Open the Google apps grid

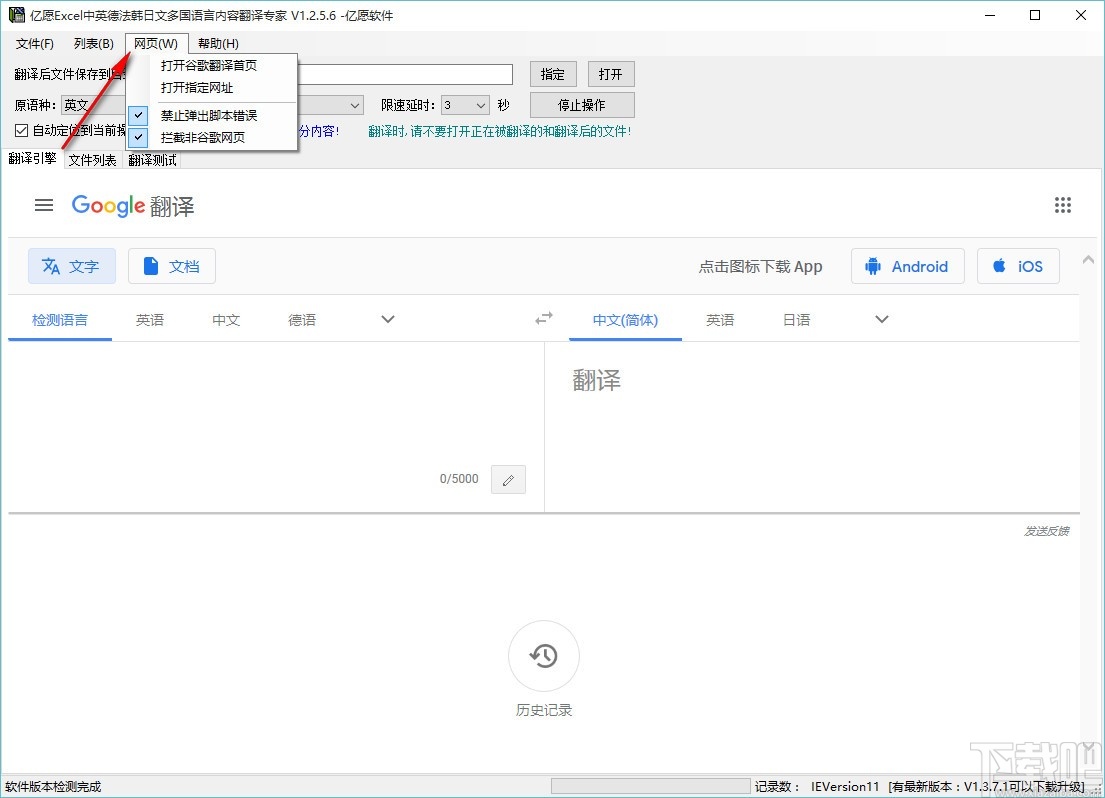pyautogui.click(x=1063, y=205)
